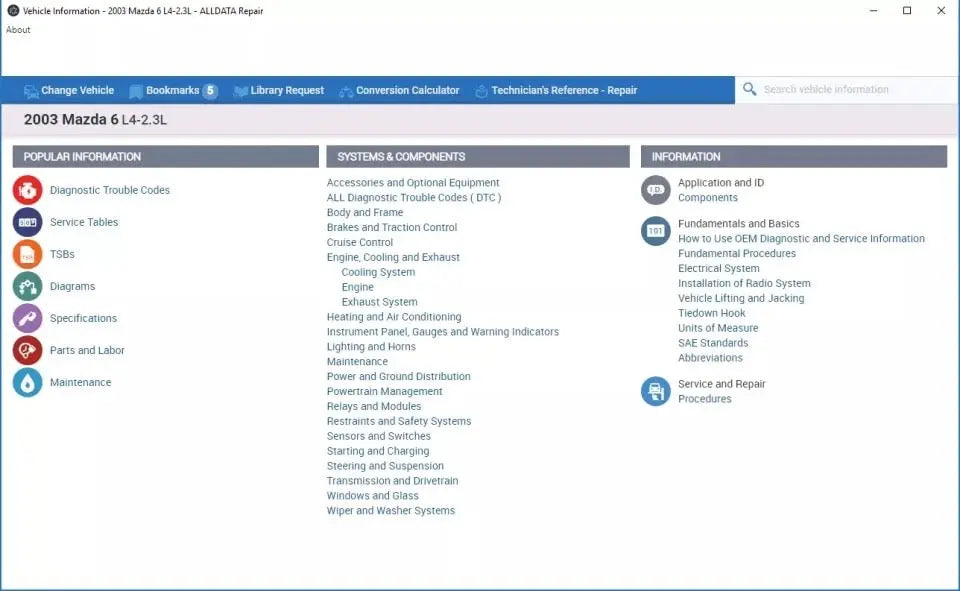960x591 pixels.
Task: Open the Conversion Calculator
Action: tap(399, 91)
